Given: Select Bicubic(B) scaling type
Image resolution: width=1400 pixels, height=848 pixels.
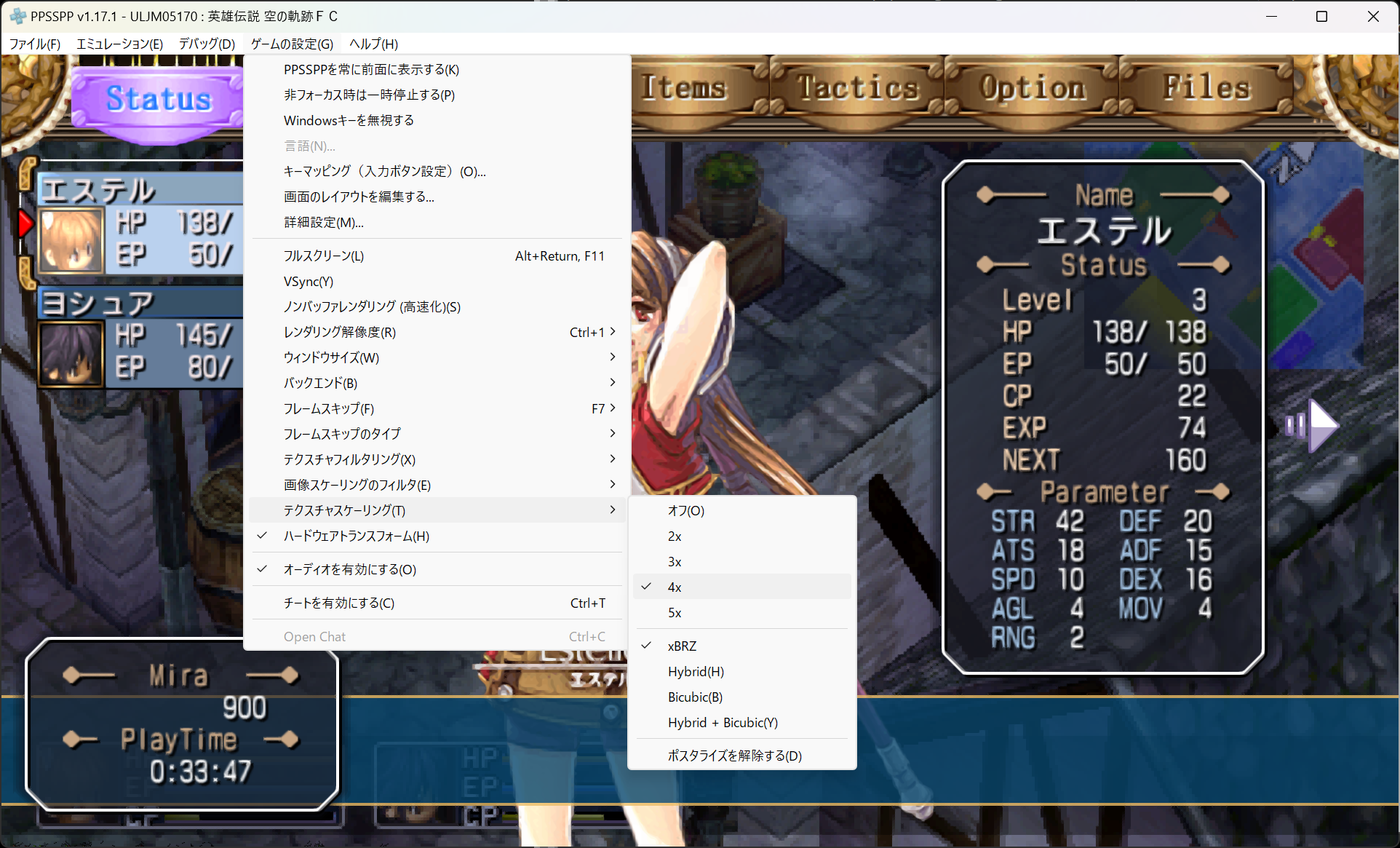Looking at the screenshot, I should pyautogui.click(x=742, y=697).
